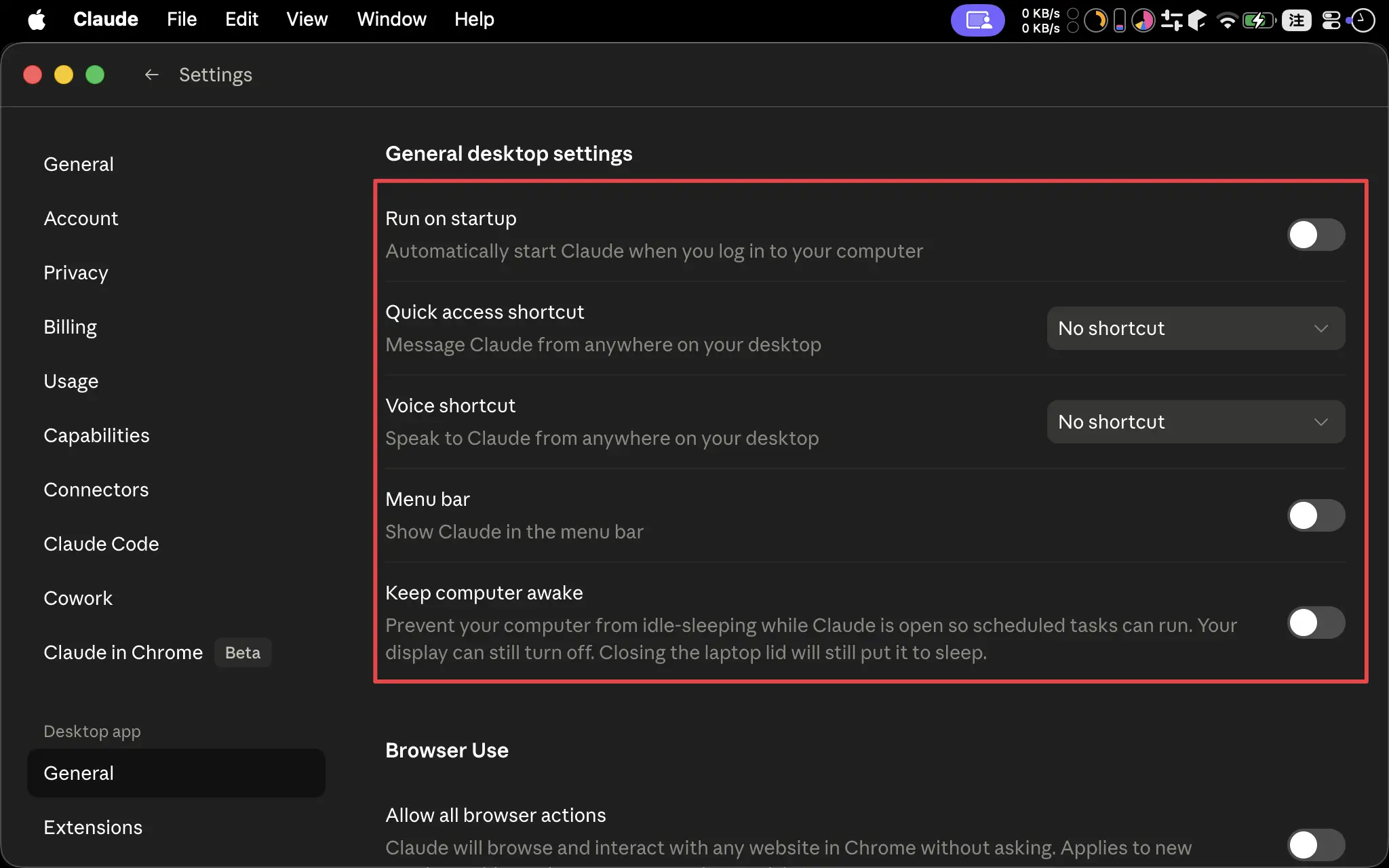Open the File menu
Viewport: 1389px width, 868px height.
(x=182, y=20)
